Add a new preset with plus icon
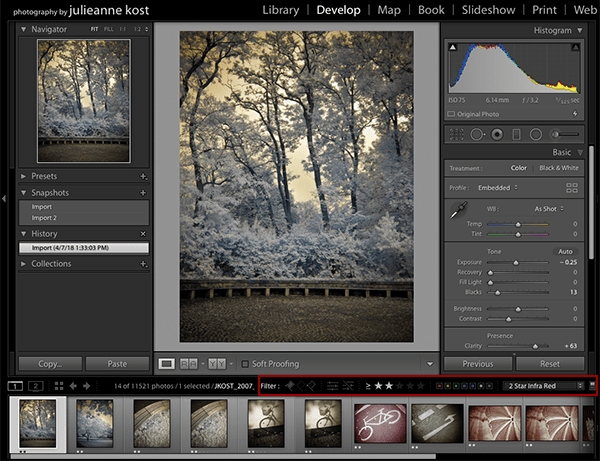600x461 pixels. click(x=143, y=176)
